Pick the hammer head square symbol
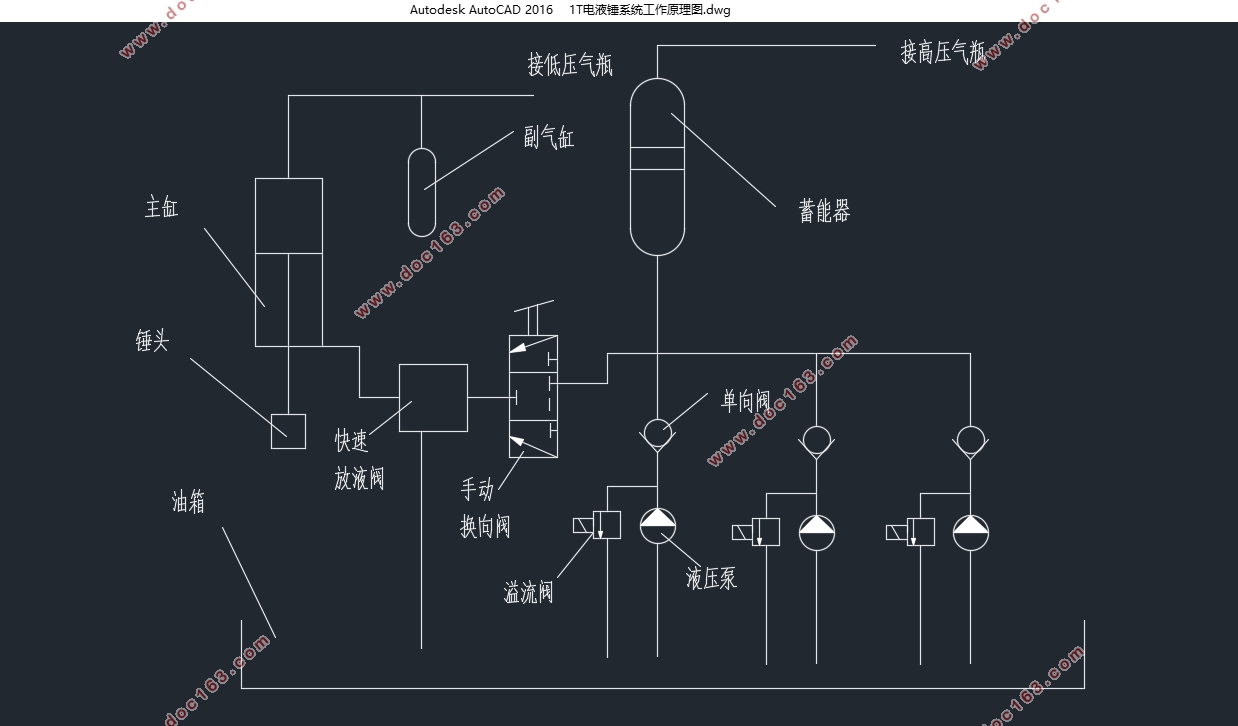This screenshot has width=1238, height=726. pos(288,431)
